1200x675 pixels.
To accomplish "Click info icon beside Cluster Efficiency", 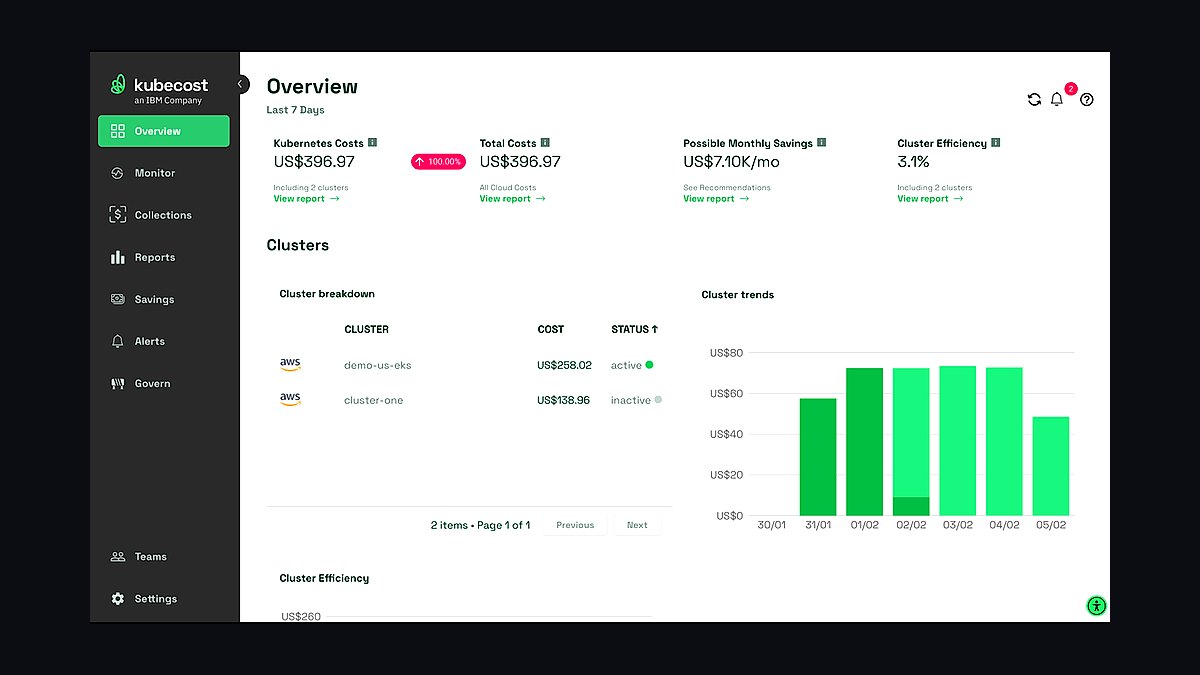I will coord(996,143).
